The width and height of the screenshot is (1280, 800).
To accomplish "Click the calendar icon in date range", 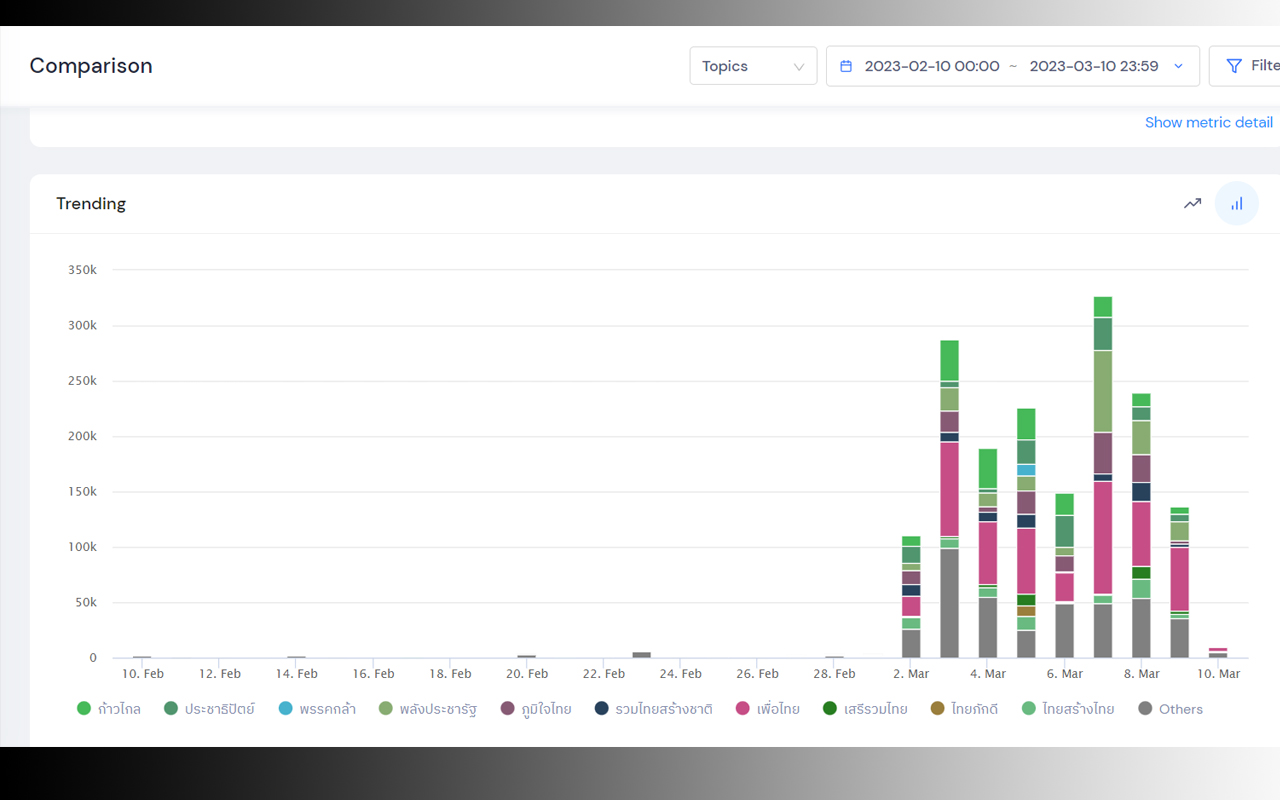I will click(846, 66).
